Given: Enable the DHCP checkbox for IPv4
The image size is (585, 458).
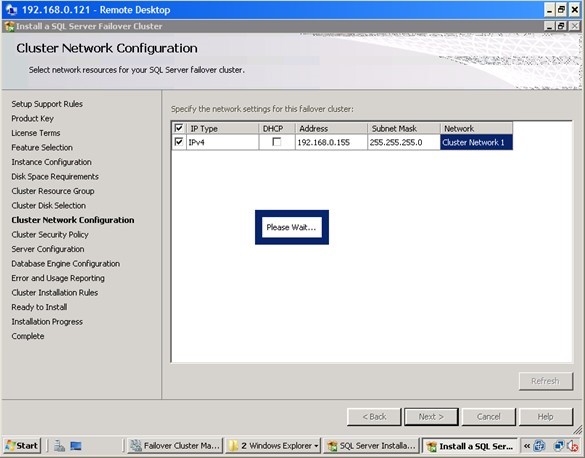Looking at the screenshot, I should tap(277, 142).
